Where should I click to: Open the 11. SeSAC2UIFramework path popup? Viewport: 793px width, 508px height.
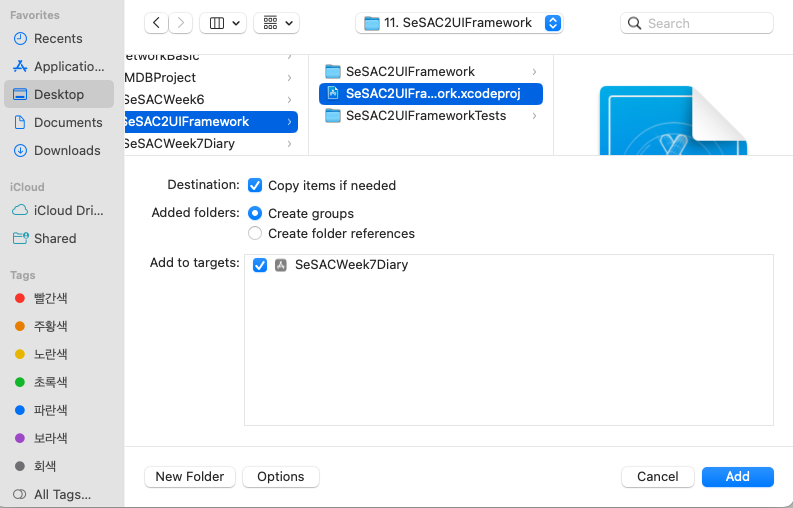click(459, 23)
